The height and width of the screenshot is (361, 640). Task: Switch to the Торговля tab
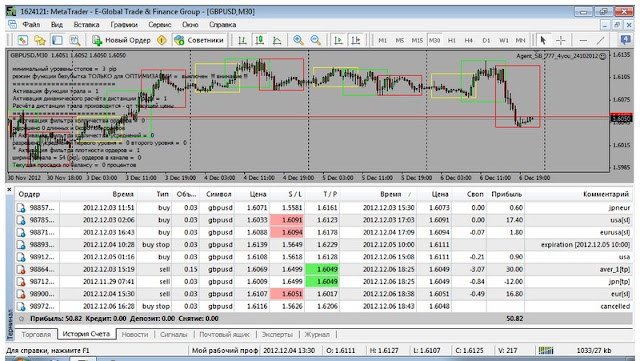coord(36,334)
